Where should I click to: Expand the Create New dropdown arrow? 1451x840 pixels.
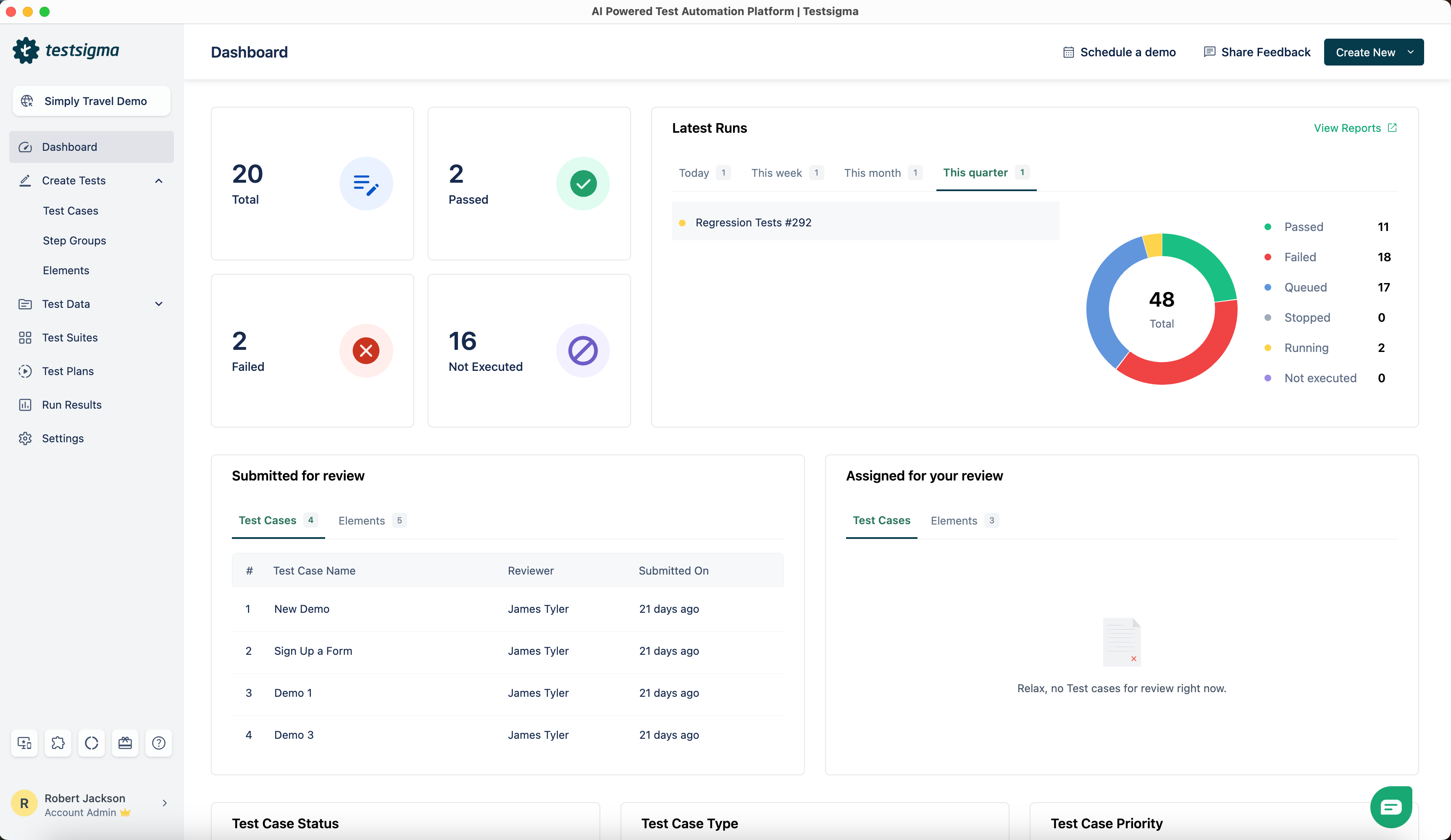point(1411,52)
